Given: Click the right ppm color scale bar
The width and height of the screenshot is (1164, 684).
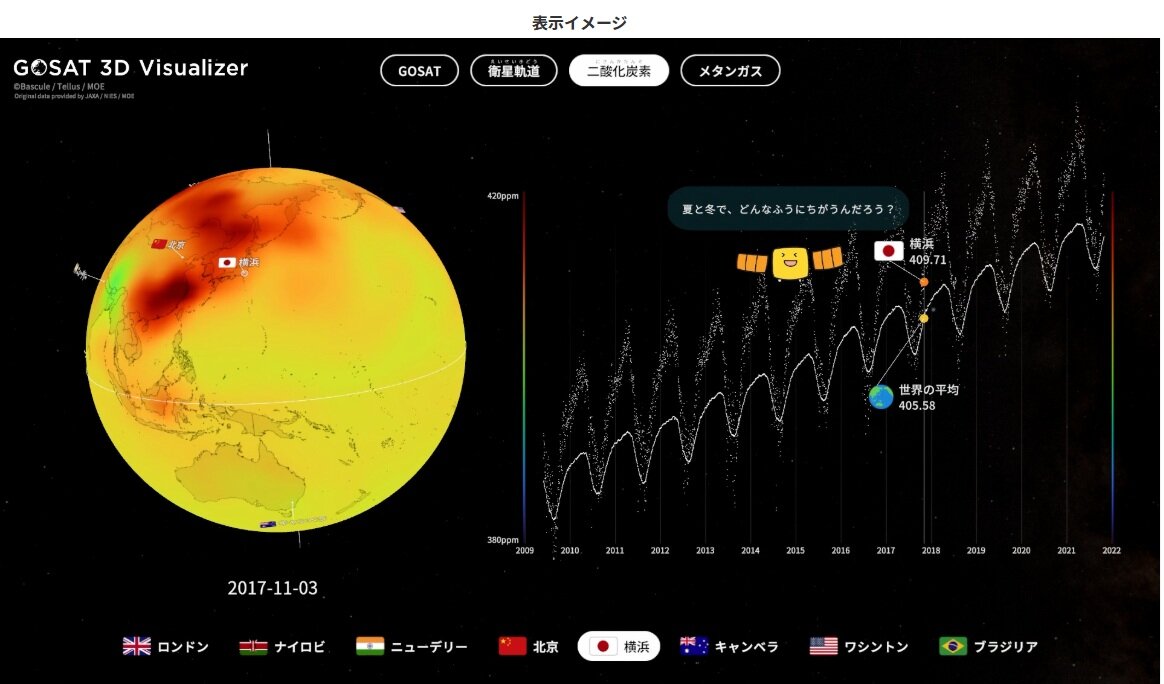Looking at the screenshot, I should (1113, 367).
